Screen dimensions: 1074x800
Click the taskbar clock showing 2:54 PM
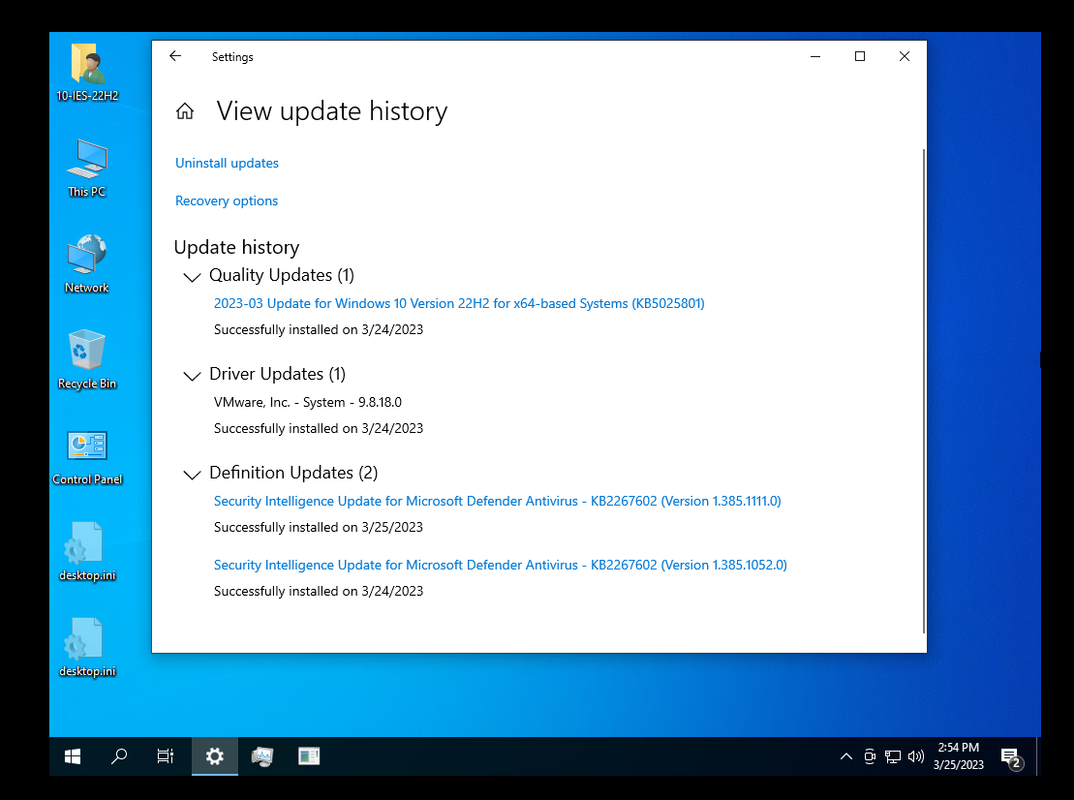(958, 756)
